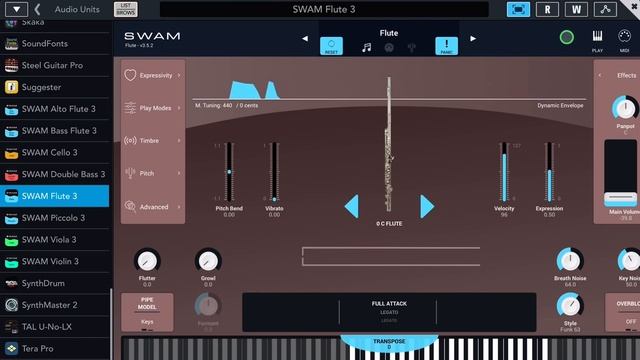Click the Velocity slider
The image size is (640, 360).
pos(504,171)
